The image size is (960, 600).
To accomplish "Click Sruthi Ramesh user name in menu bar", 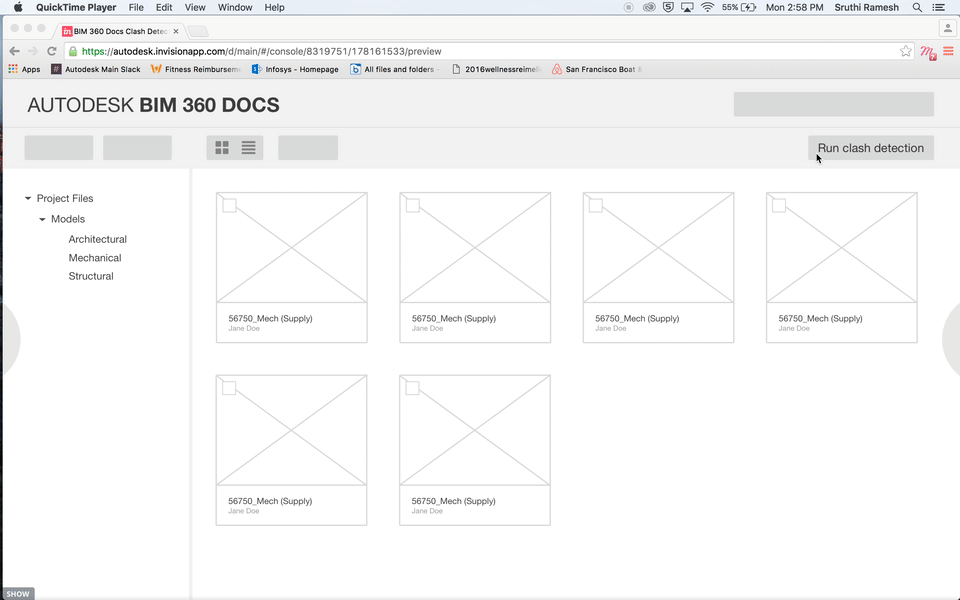I will point(866,7).
